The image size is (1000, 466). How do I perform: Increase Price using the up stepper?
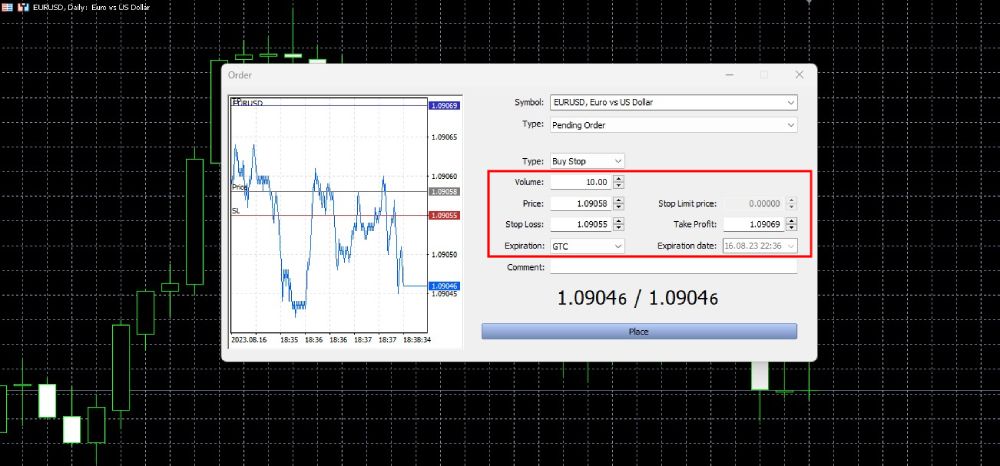click(x=619, y=200)
